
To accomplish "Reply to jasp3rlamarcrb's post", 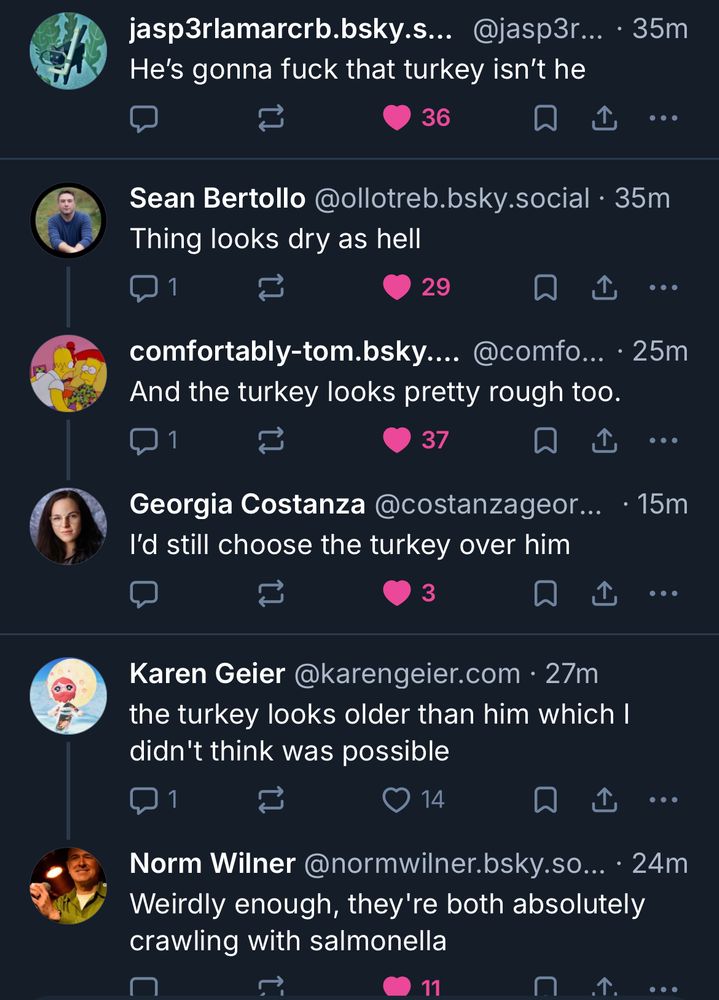I will (145, 119).
